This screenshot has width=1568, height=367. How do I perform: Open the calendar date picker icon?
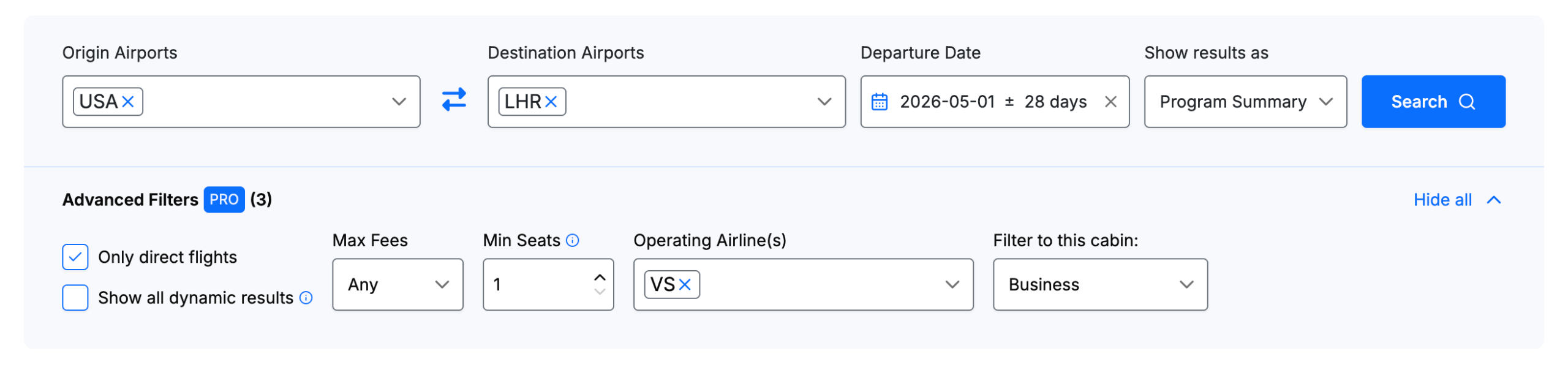(880, 102)
